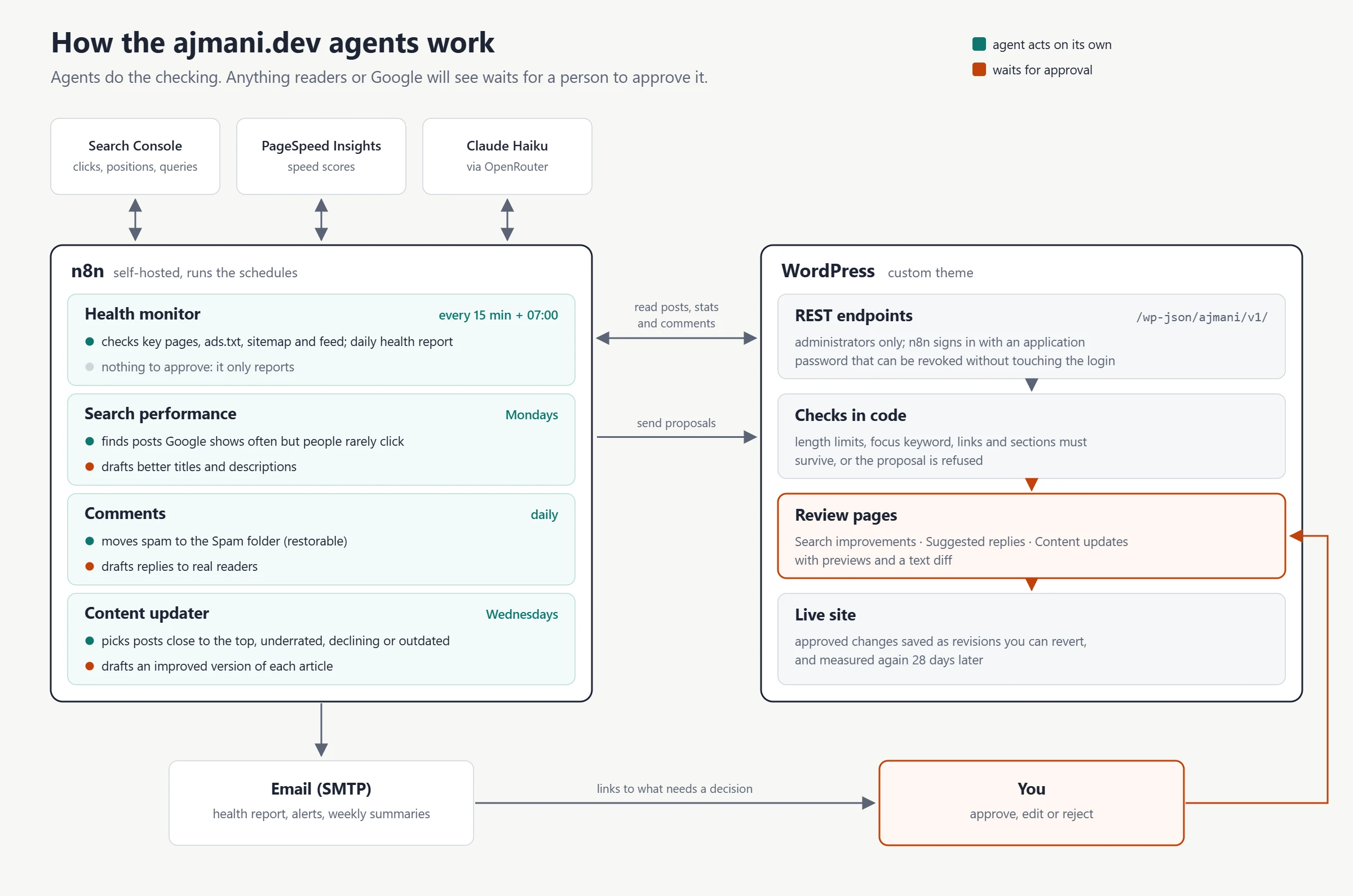Select the Email (SMTP) box
The height and width of the screenshot is (896, 1353).
(x=321, y=802)
